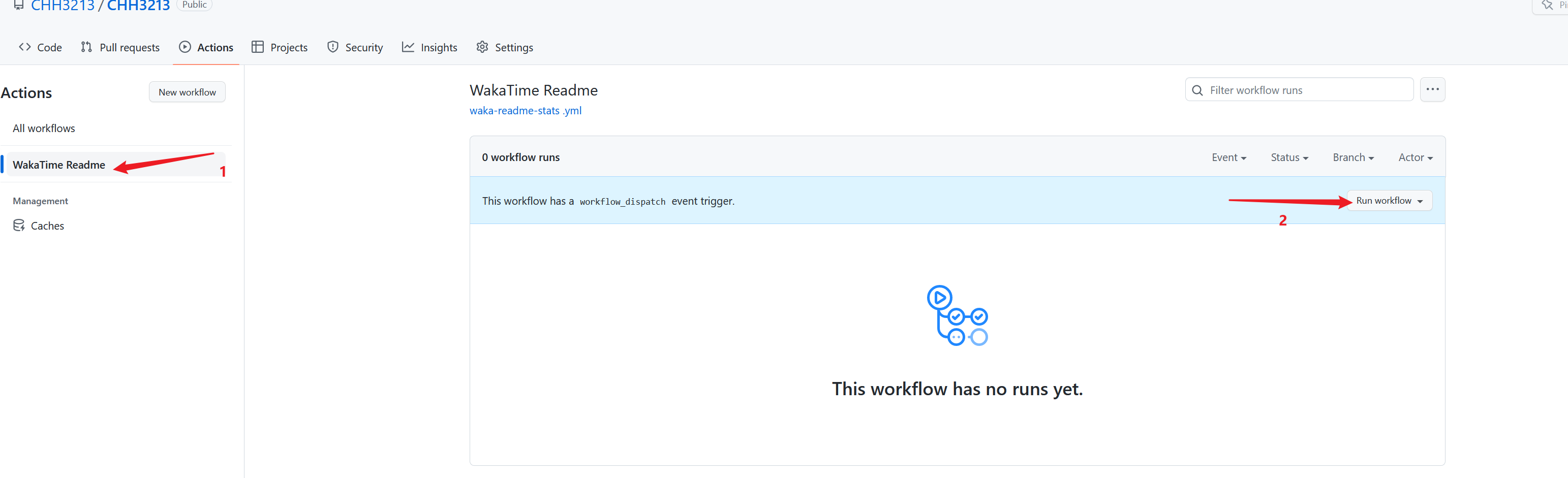Click the Code tab icon

(x=24, y=47)
